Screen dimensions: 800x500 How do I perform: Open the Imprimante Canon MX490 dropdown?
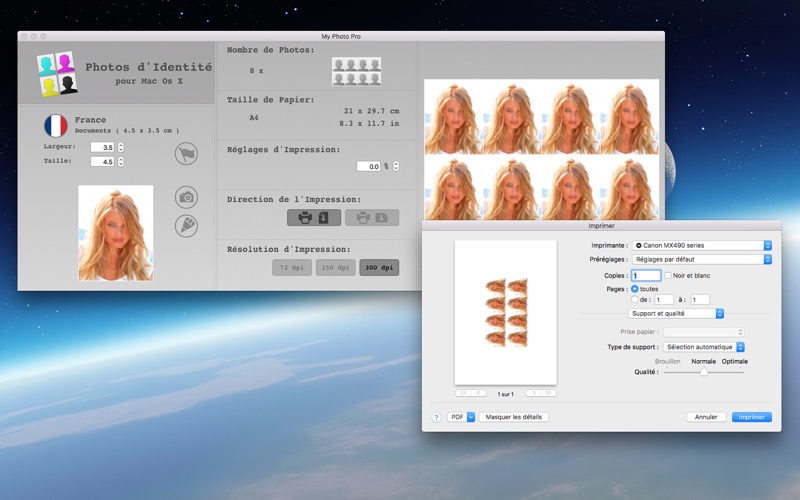[x=701, y=245]
